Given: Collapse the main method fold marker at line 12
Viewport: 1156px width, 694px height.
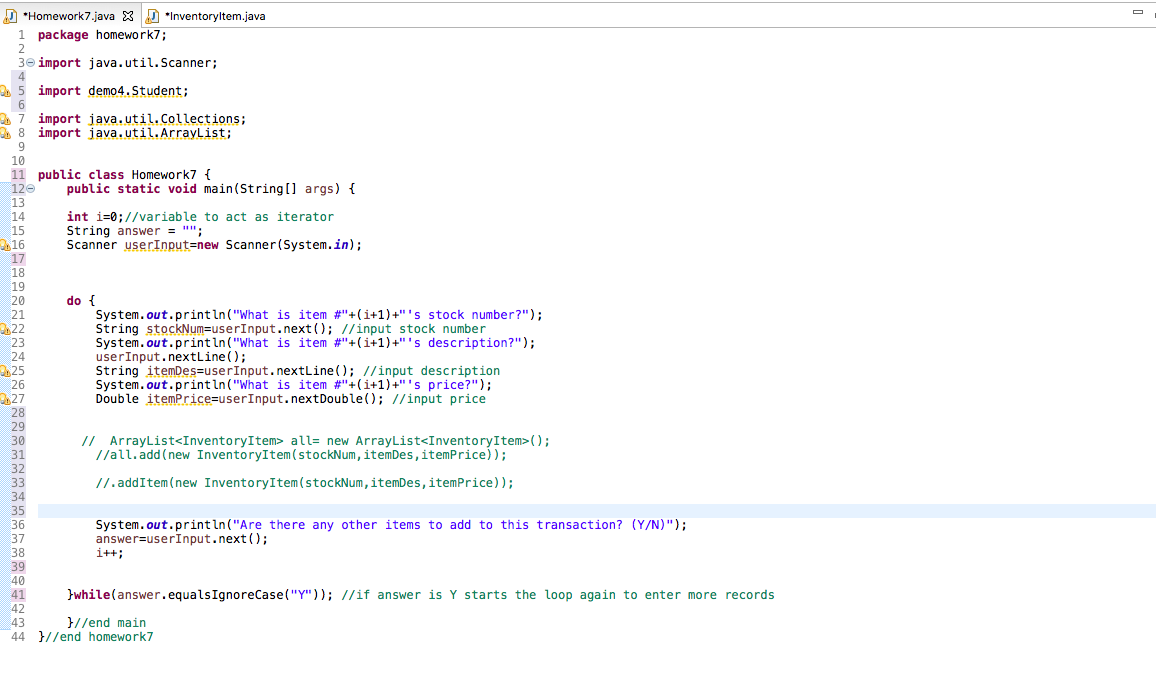Looking at the screenshot, I should click(30, 188).
